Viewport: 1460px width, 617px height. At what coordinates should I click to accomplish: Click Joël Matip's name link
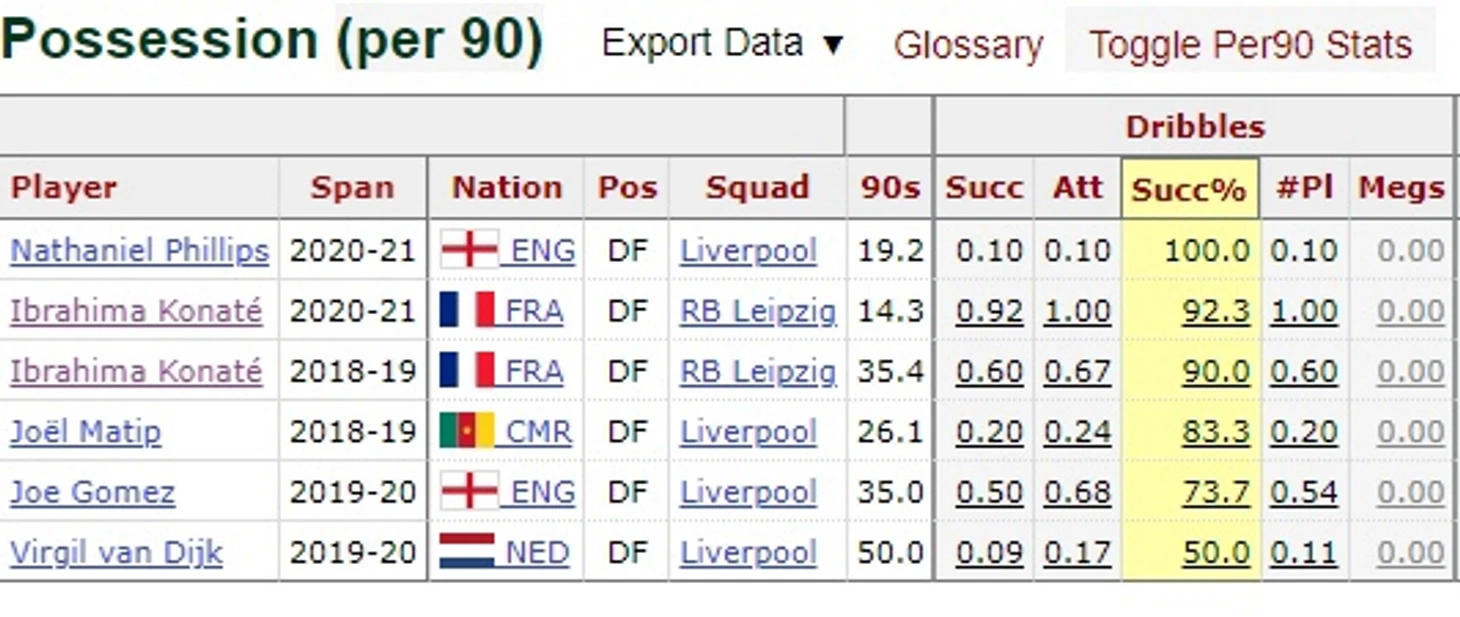[x=85, y=432]
